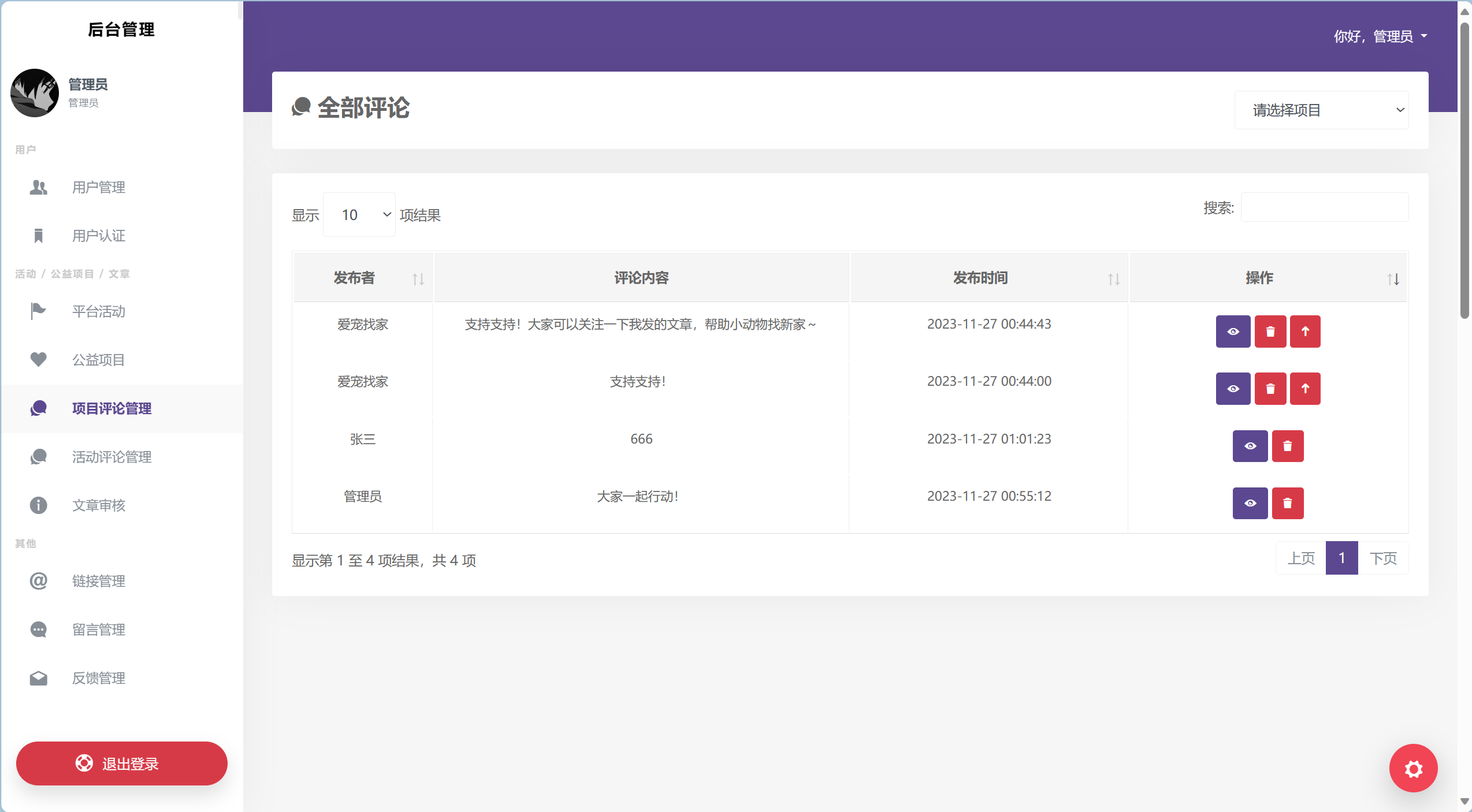View the first 爱宠找家 comment via eye icon
Viewport: 1472px width, 812px height.
tap(1233, 331)
